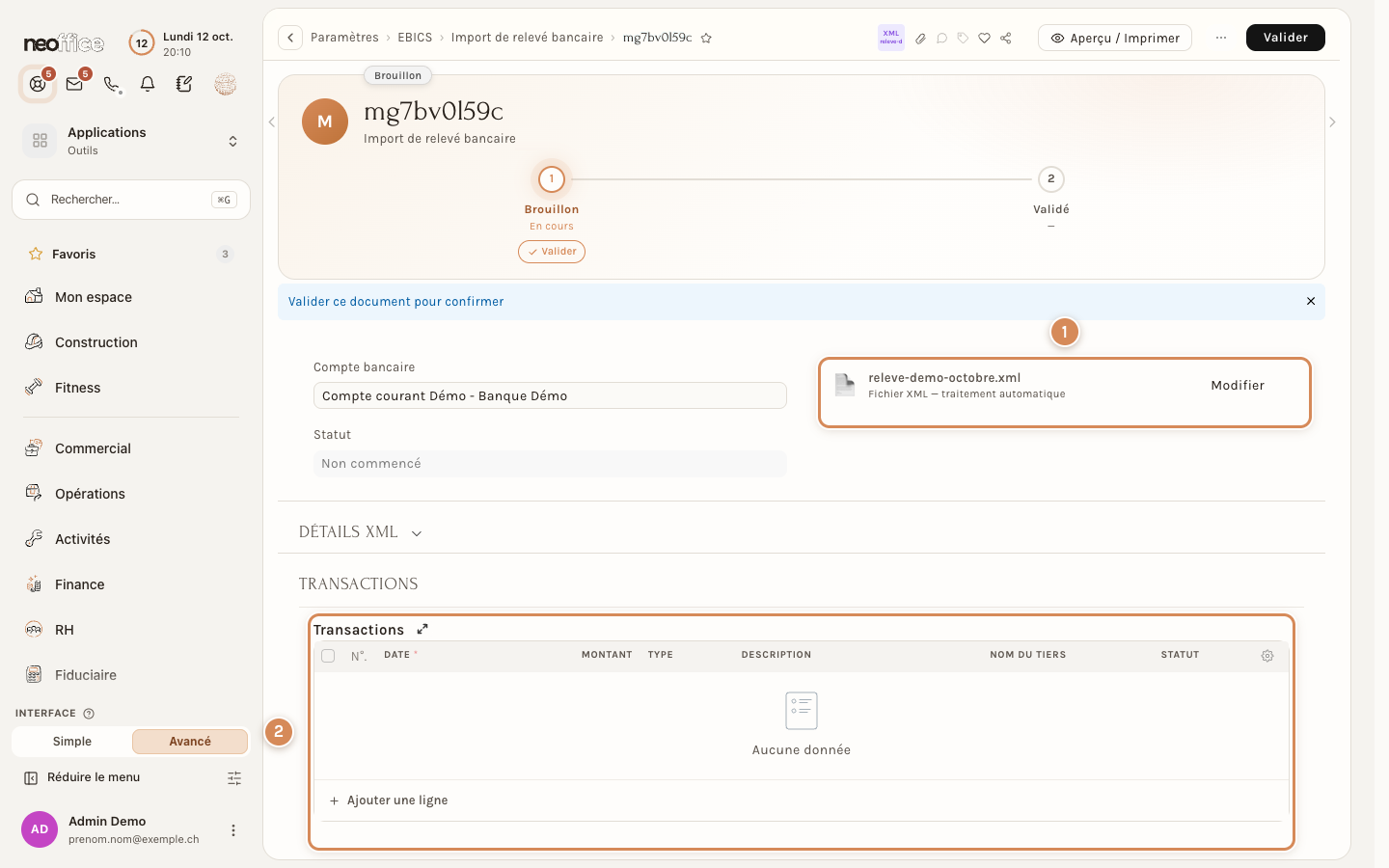The height and width of the screenshot is (868, 1389).
Task: Check the select-all transactions checkbox
Action: (328, 656)
